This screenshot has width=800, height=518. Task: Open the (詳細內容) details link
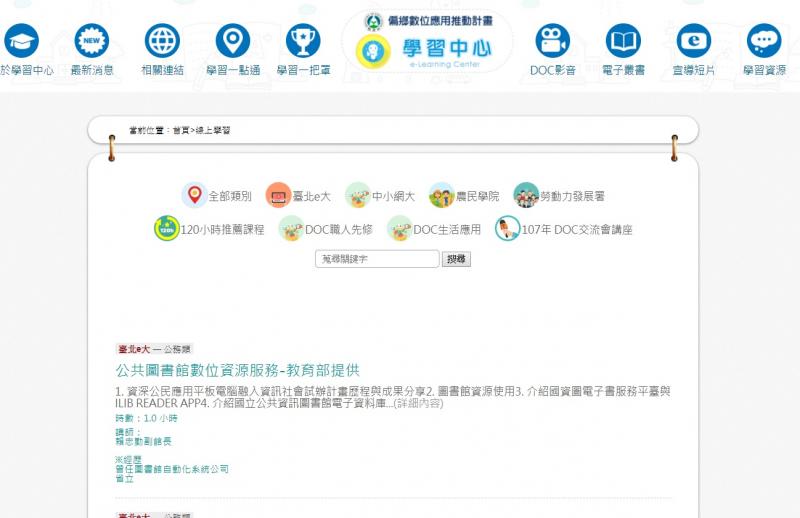(x=419, y=403)
